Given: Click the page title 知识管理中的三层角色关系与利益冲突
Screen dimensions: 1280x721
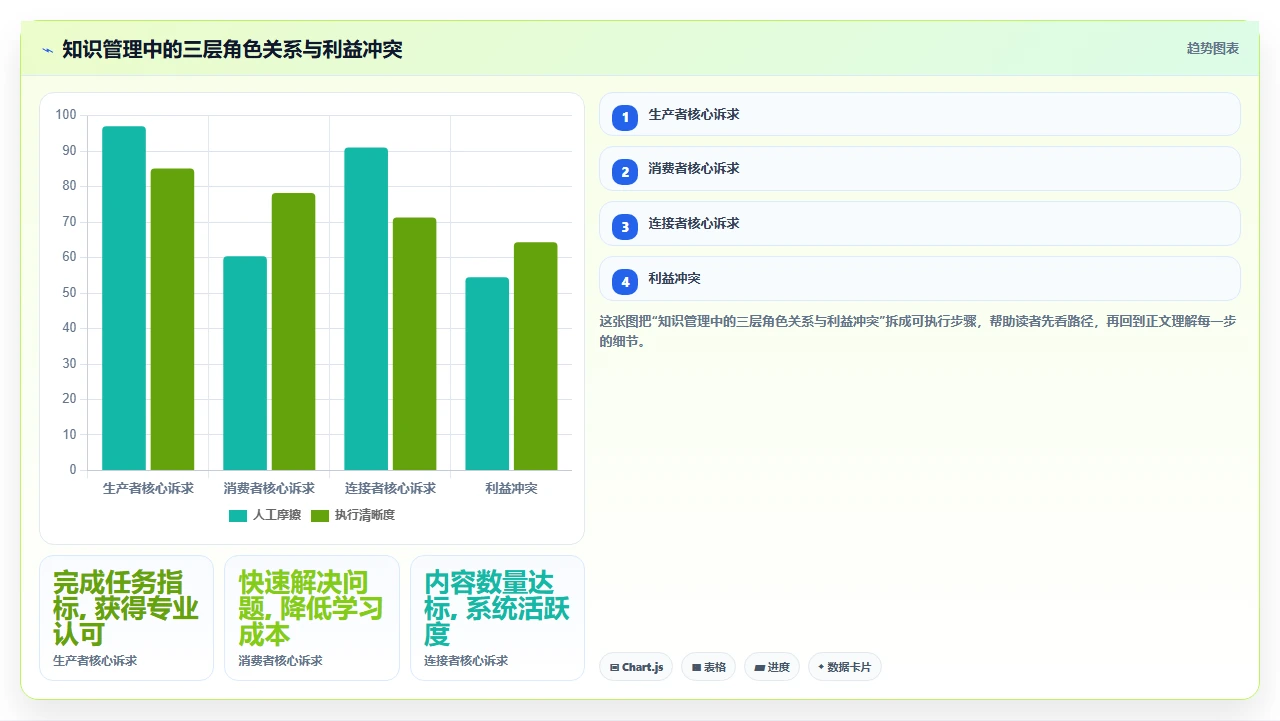Looking at the screenshot, I should coord(232,49).
